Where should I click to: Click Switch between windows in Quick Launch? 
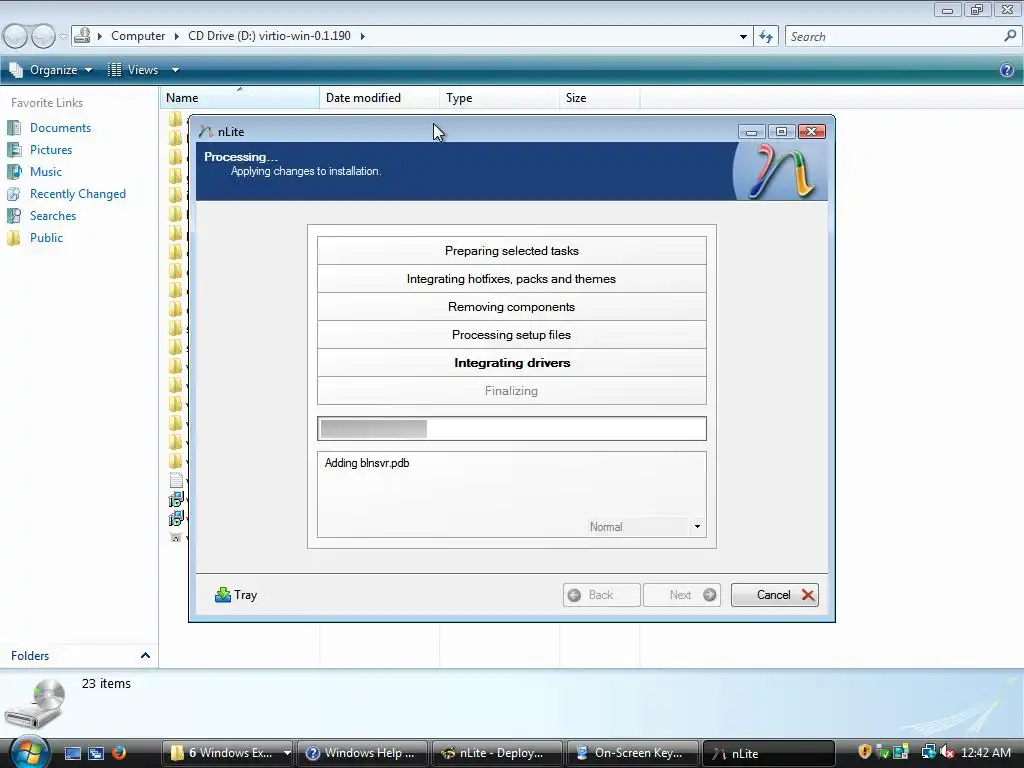(x=96, y=753)
